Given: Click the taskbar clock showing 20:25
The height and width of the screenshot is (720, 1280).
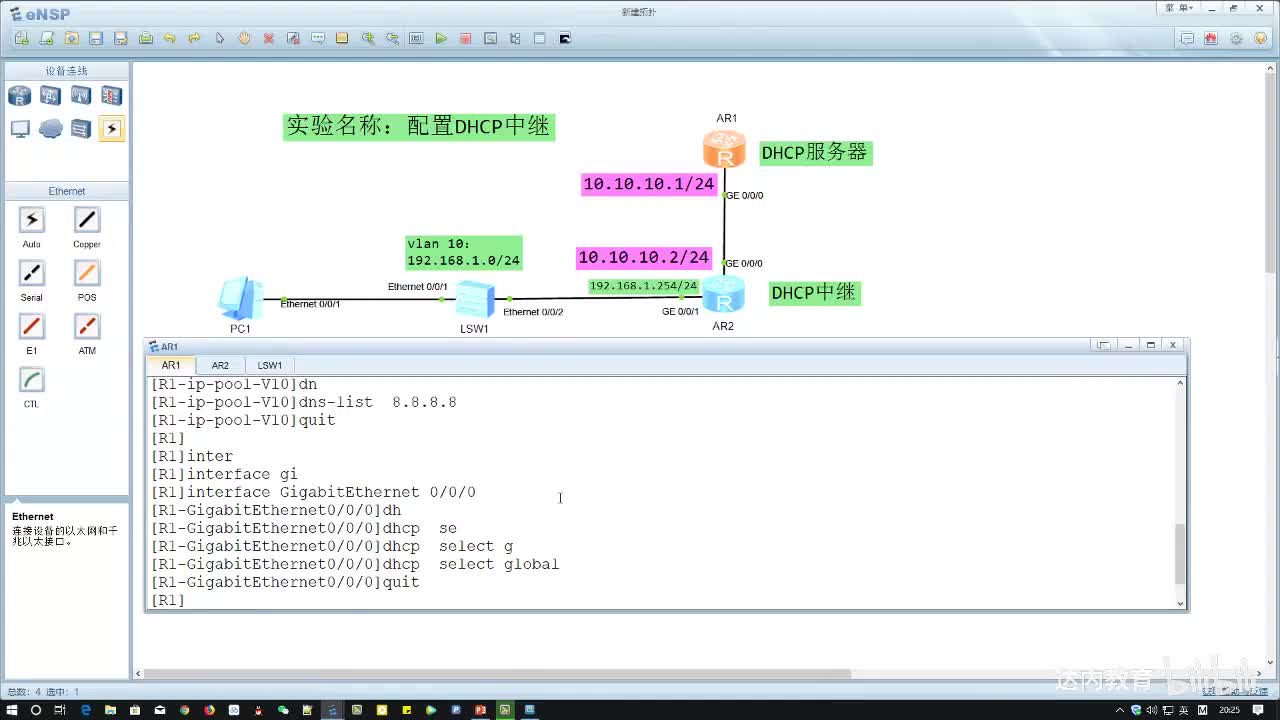Looking at the screenshot, I should (1229, 710).
